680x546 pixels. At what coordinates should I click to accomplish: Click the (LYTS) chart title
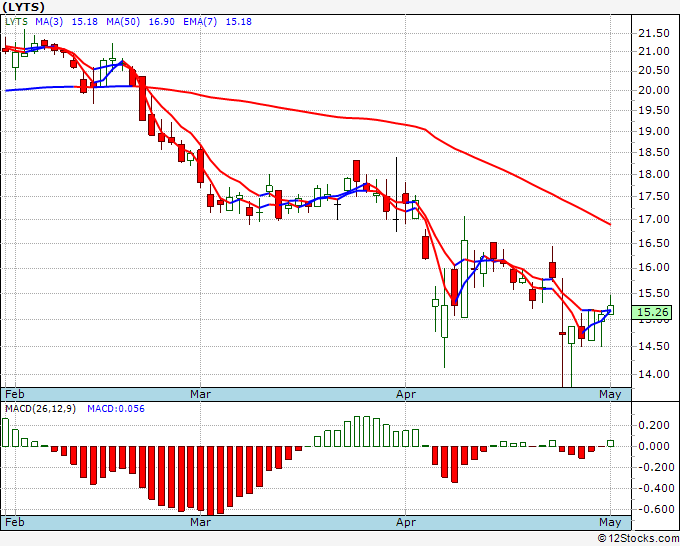(23, 7)
